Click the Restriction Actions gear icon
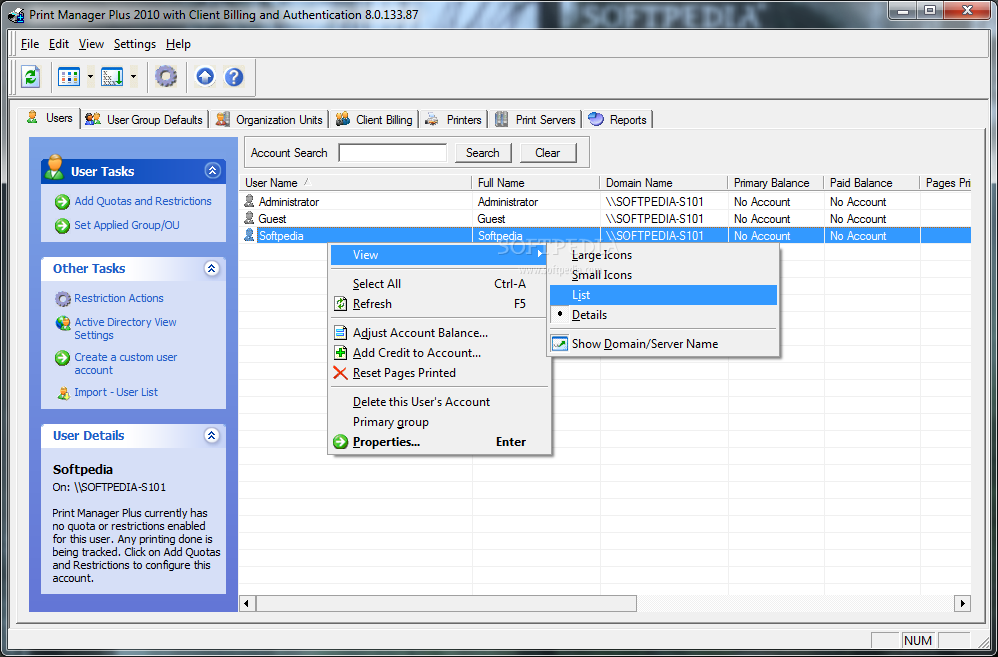The height and width of the screenshot is (657, 998). 62,299
